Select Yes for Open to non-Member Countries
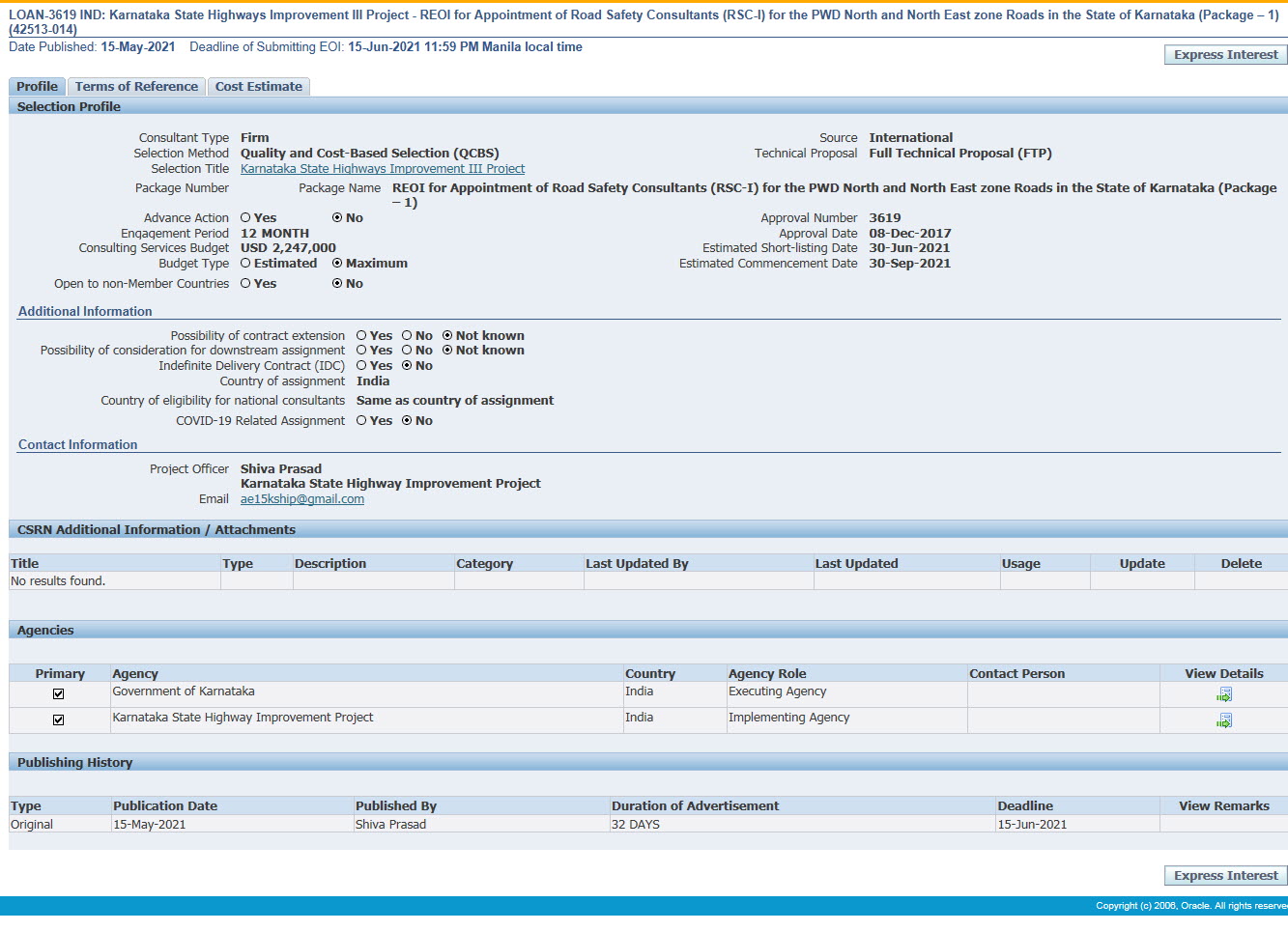This screenshot has width=1288, height=931. click(245, 284)
